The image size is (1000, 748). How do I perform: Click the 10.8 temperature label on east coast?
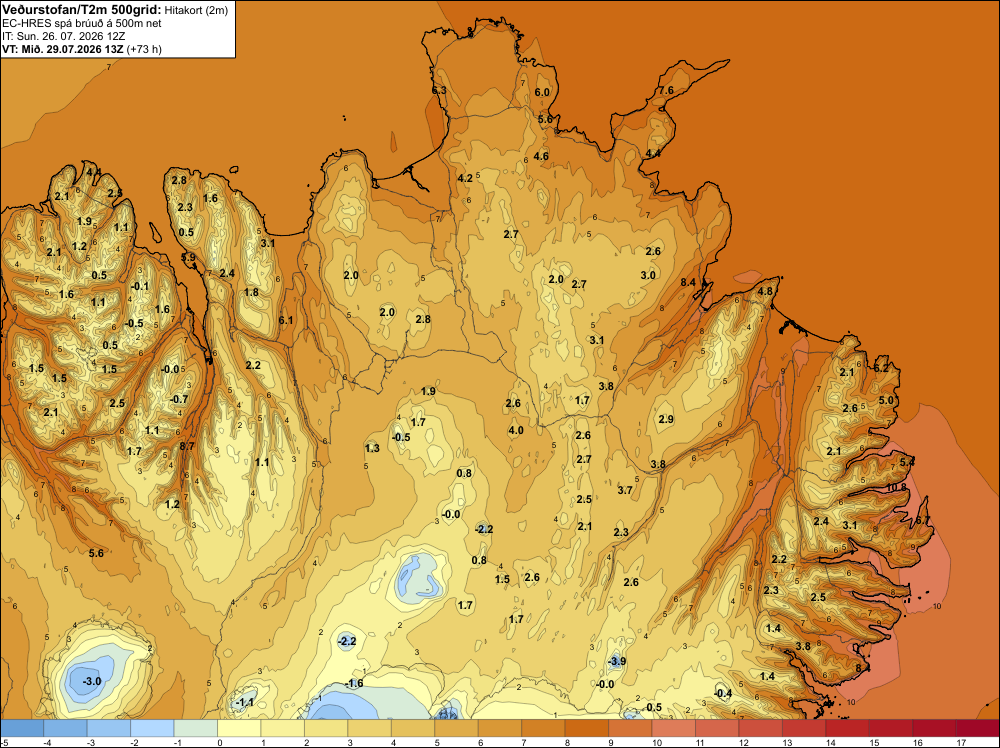pyautogui.click(x=897, y=488)
